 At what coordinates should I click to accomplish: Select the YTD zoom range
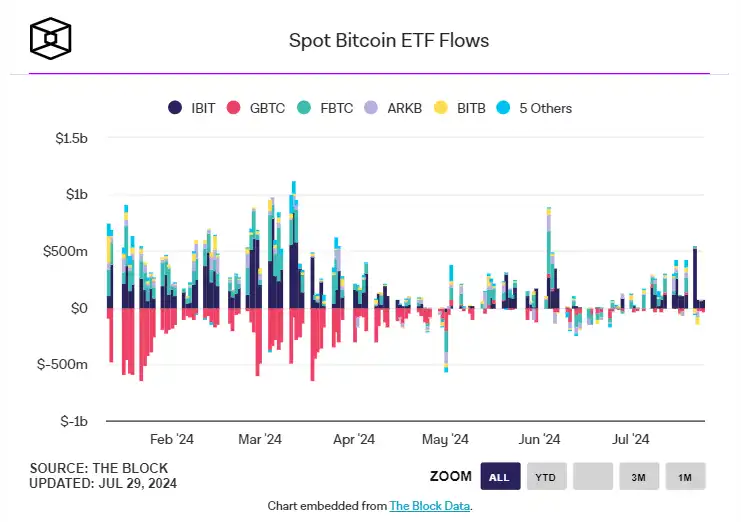[x=545, y=477]
